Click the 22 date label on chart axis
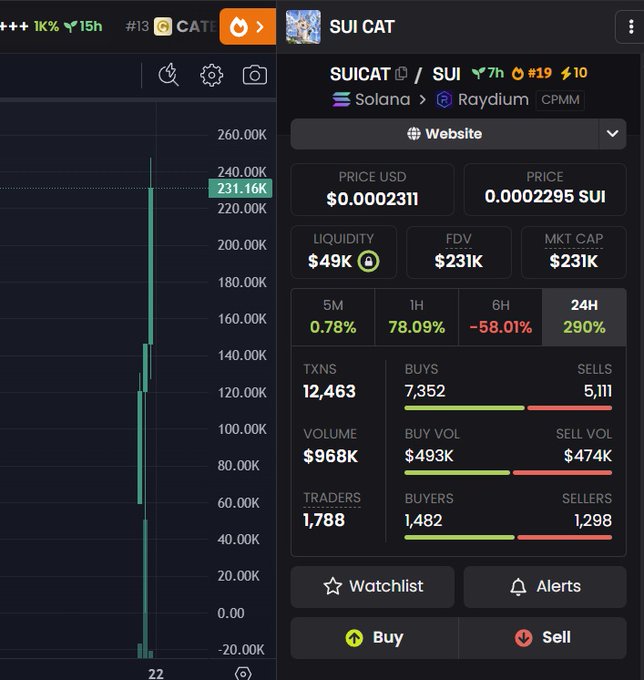 (x=156, y=673)
